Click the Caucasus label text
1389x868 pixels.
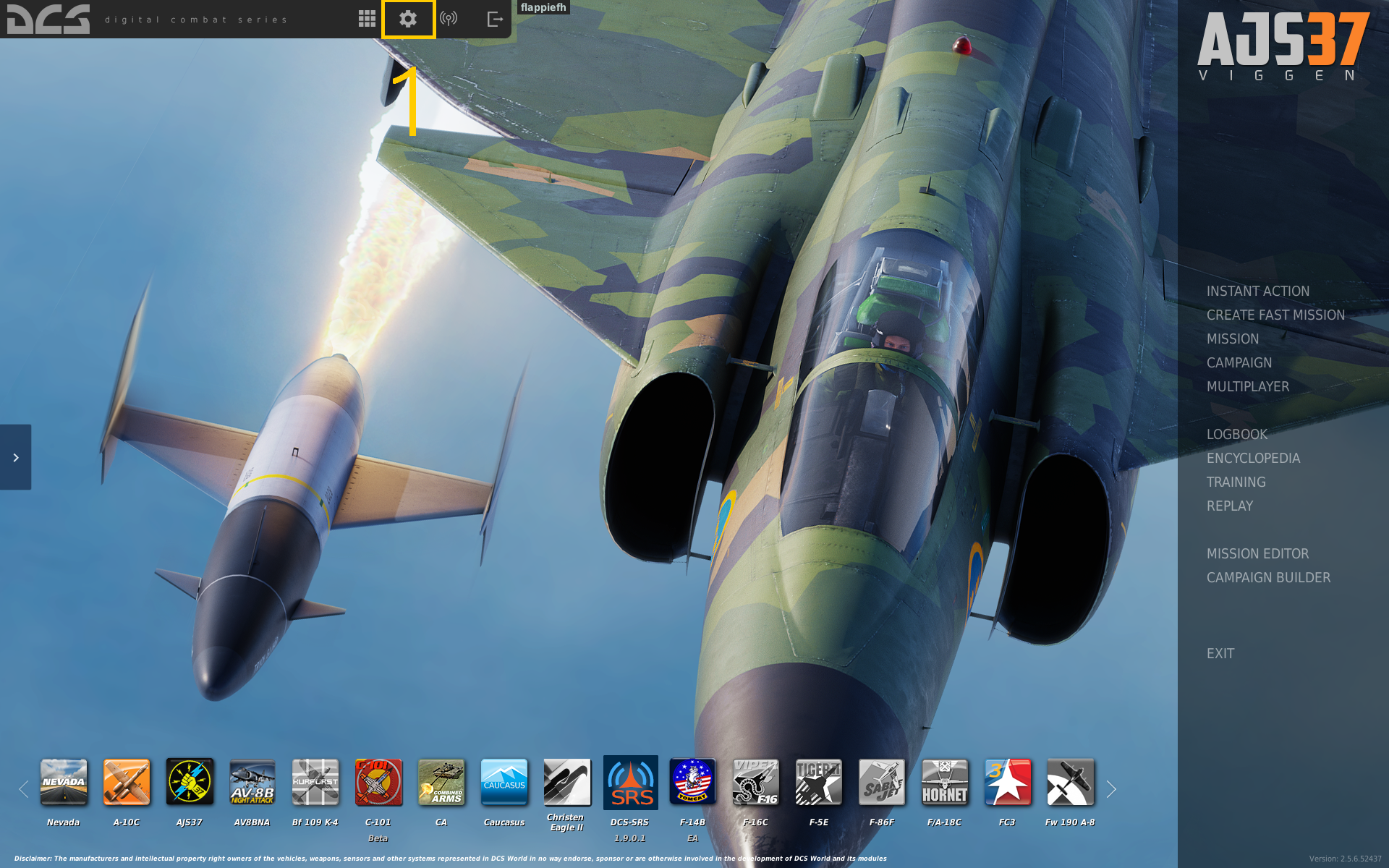504,822
